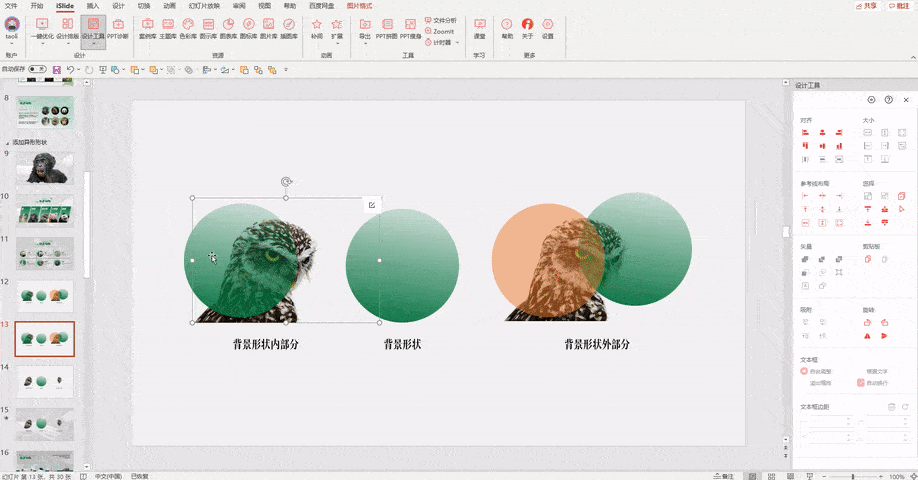Viewport: 918px width, 480px height.
Task: Expand the 计时器 dropdown arrow
Action: (457, 42)
